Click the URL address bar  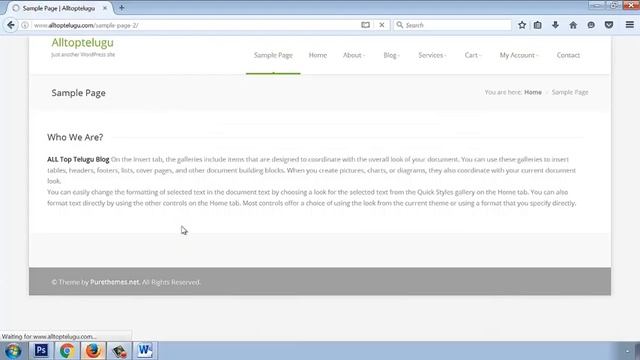coord(196,25)
